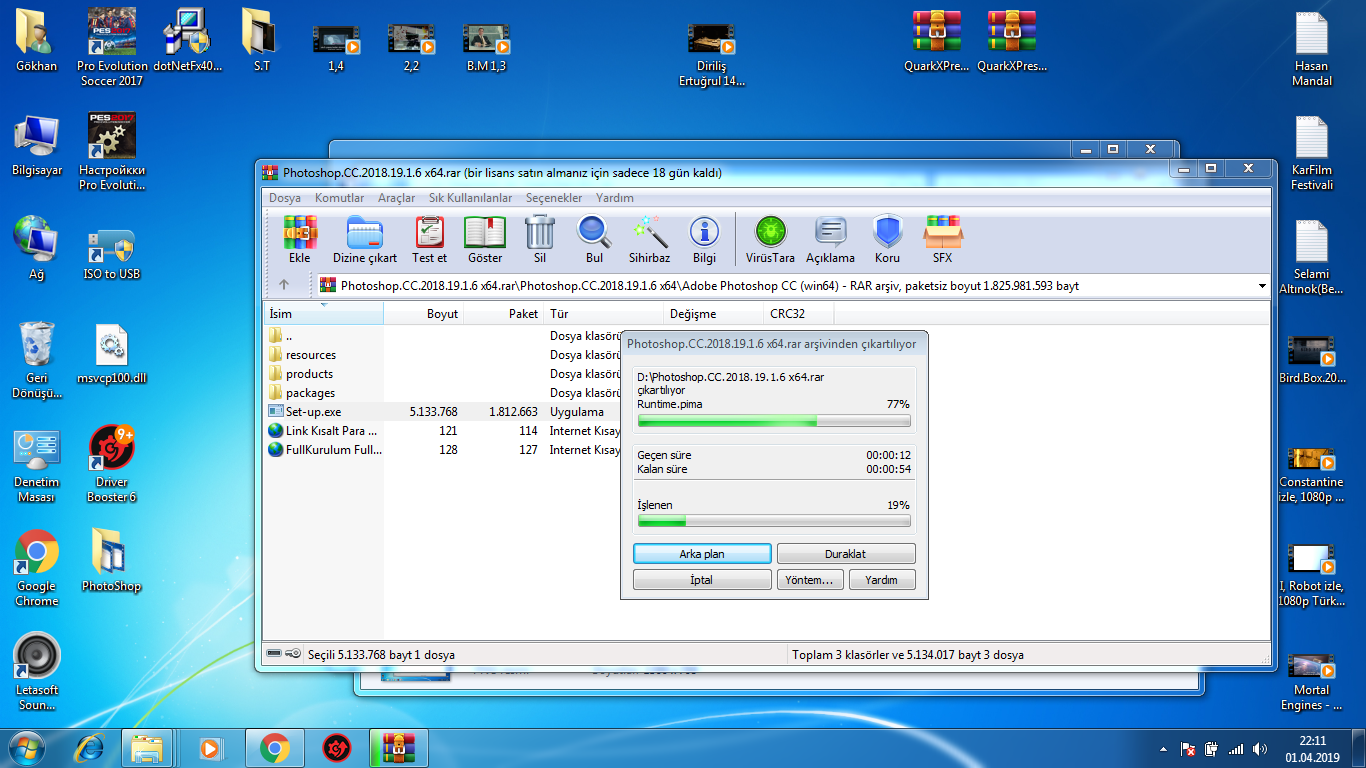Open the Göster (View) toolbar icon
1366x768 pixels.
point(485,239)
